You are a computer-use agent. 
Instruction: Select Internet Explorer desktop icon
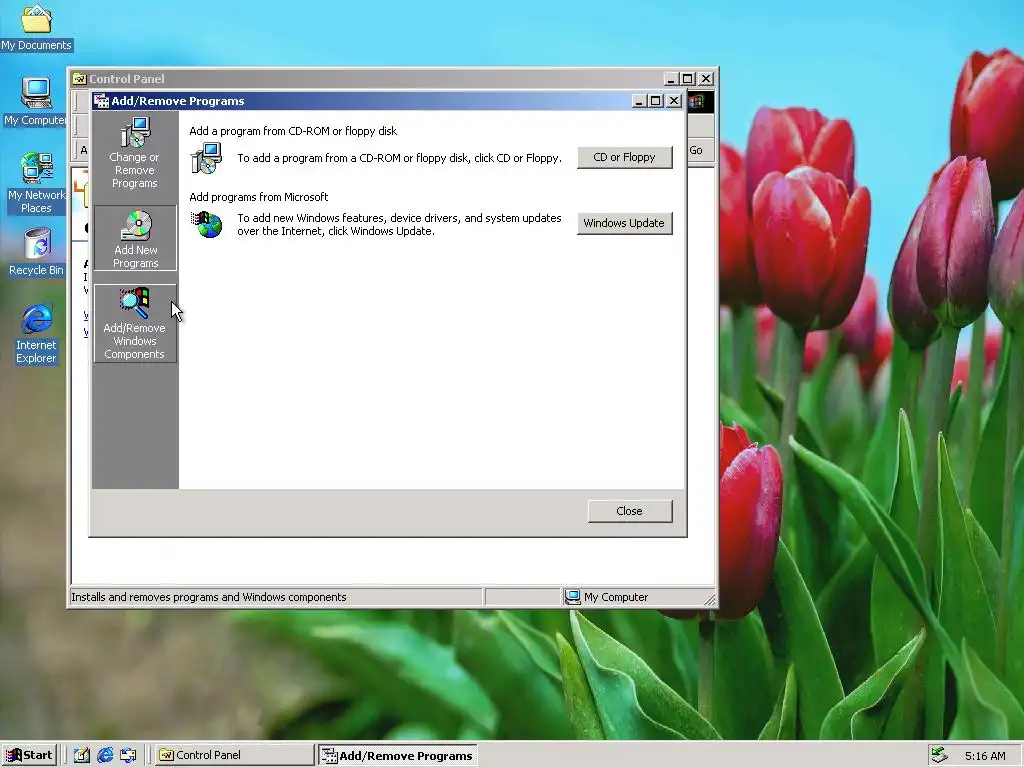pyautogui.click(x=36, y=334)
